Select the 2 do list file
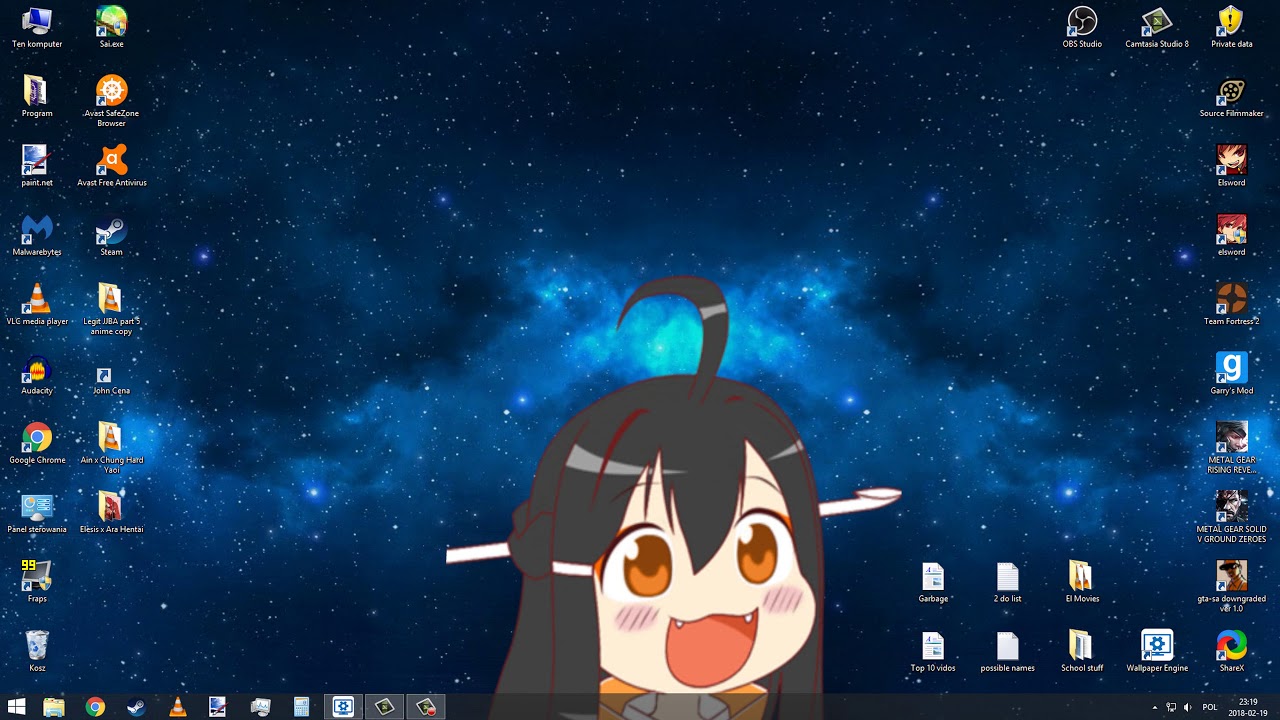The image size is (1280, 720). [1007, 582]
